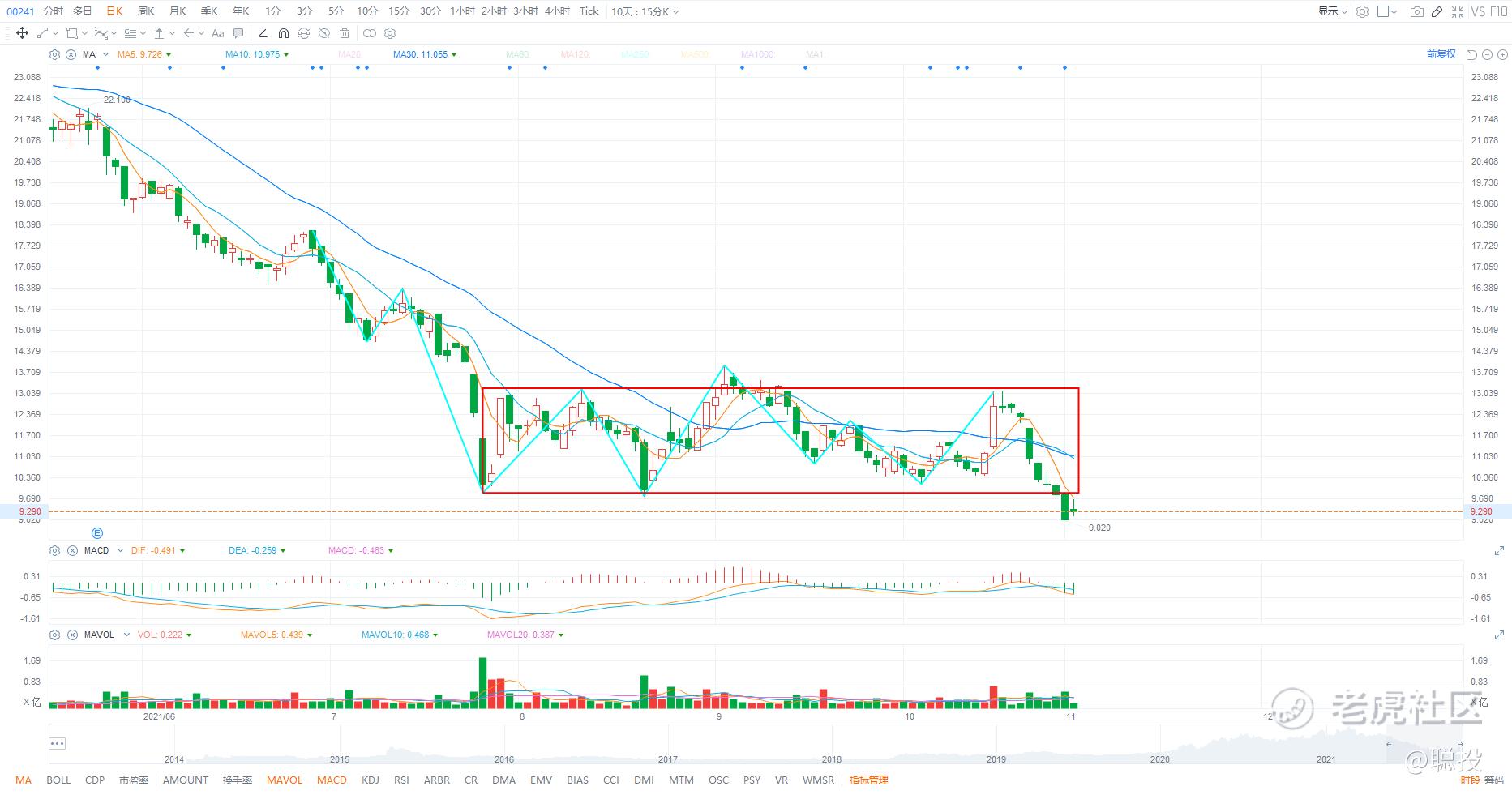Image resolution: width=1512 pixels, height=795 pixels.
Task: Zoom out chart with minus icon
Action: tap(1487, 54)
